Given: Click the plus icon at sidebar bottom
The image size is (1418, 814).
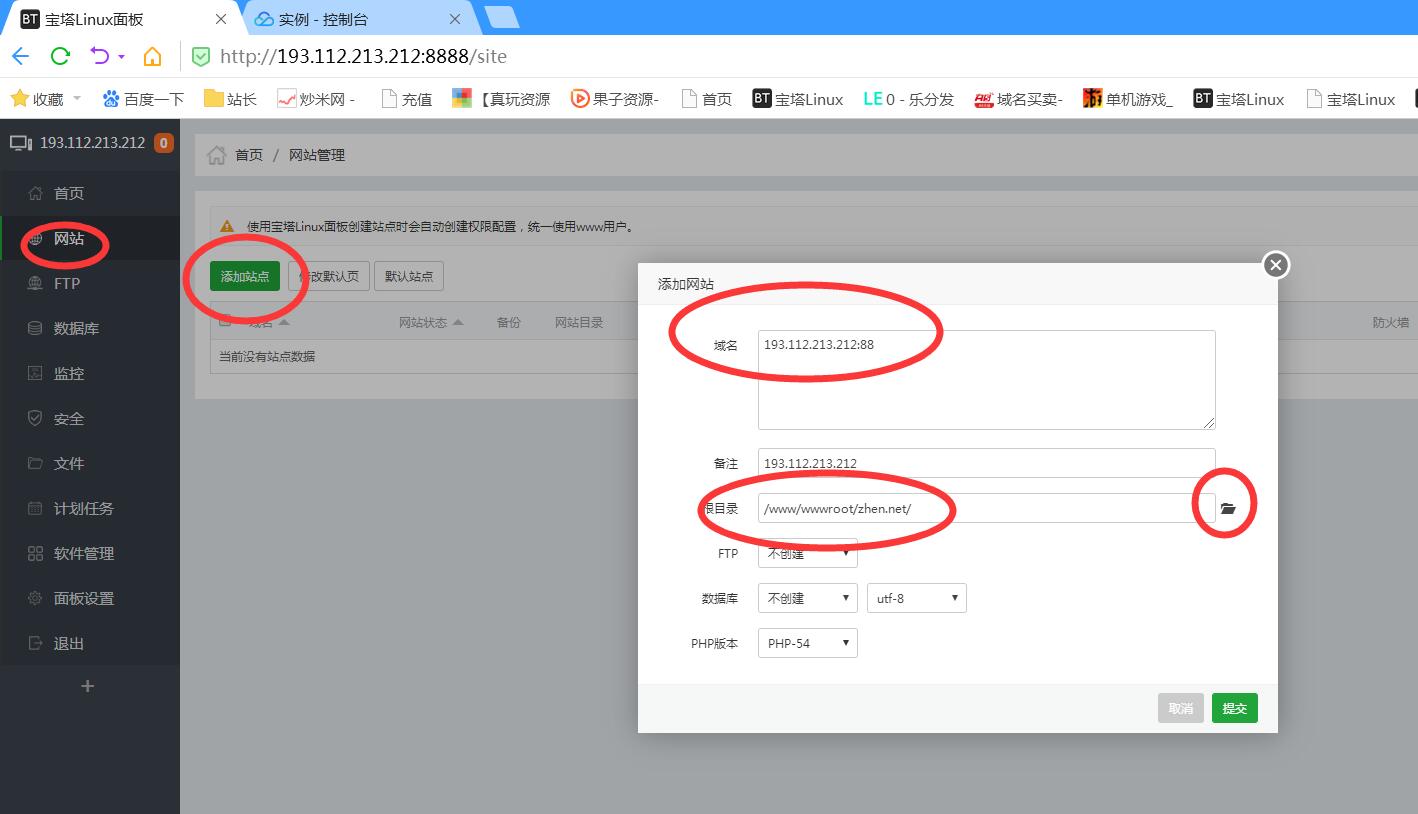Looking at the screenshot, I should [87, 686].
